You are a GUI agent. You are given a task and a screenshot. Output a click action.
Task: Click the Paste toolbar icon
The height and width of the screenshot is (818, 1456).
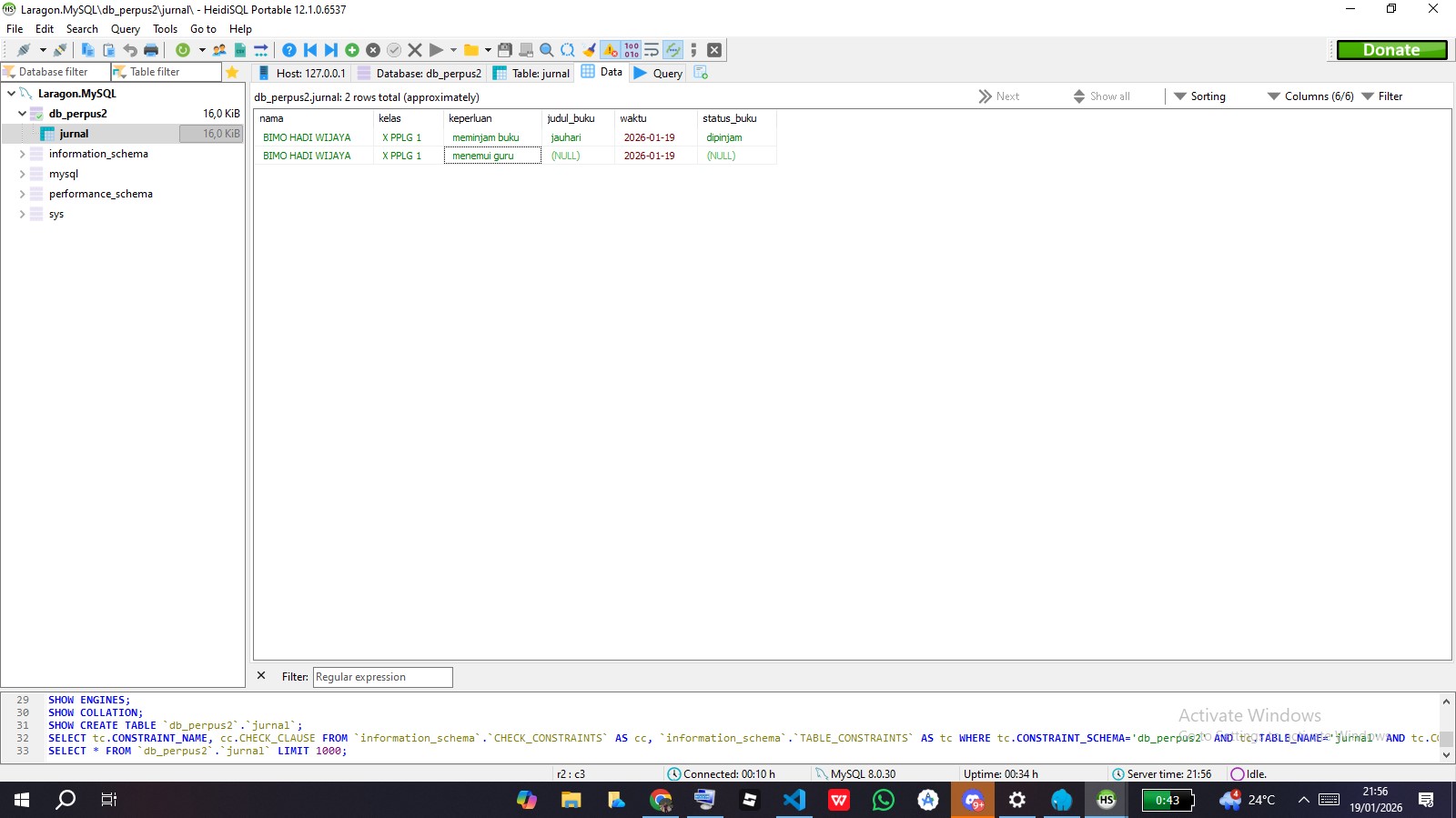point(109,50)
